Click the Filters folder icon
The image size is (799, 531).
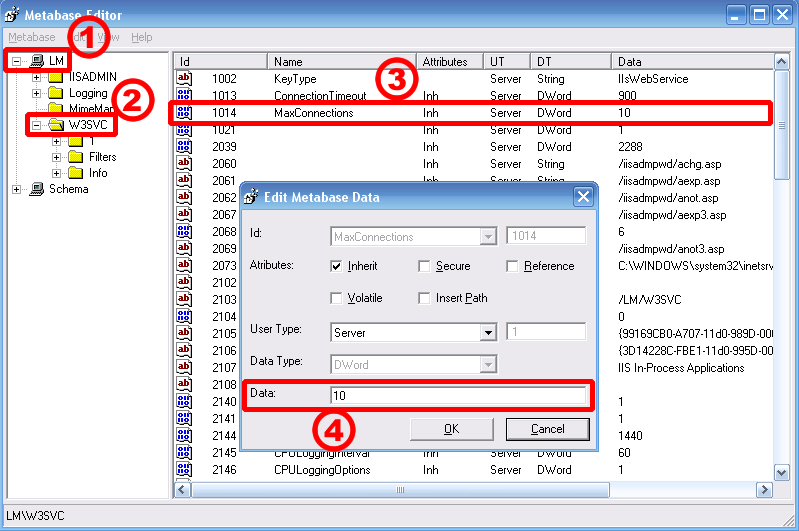point(75,157)
